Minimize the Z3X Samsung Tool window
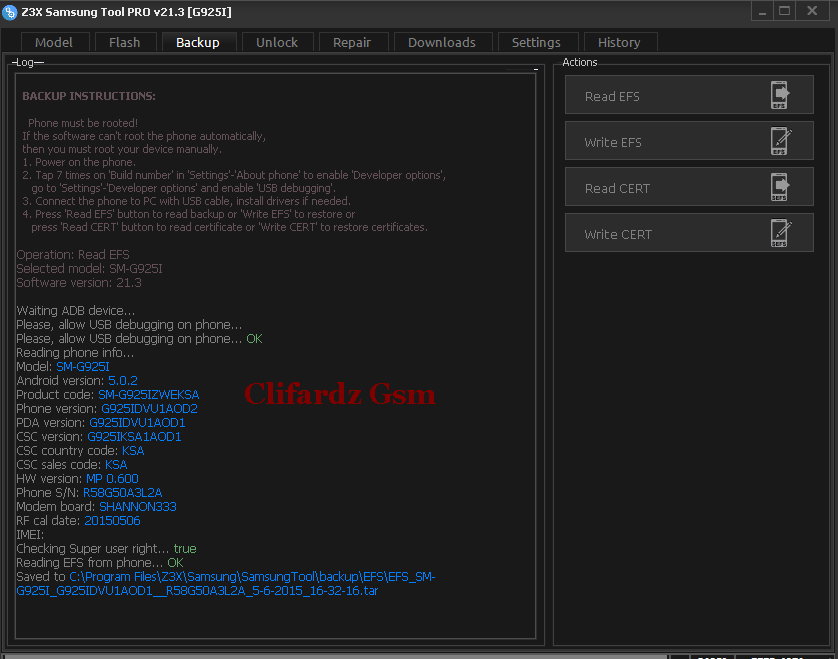This screenshot has width=838, height=659. (762, 10)
